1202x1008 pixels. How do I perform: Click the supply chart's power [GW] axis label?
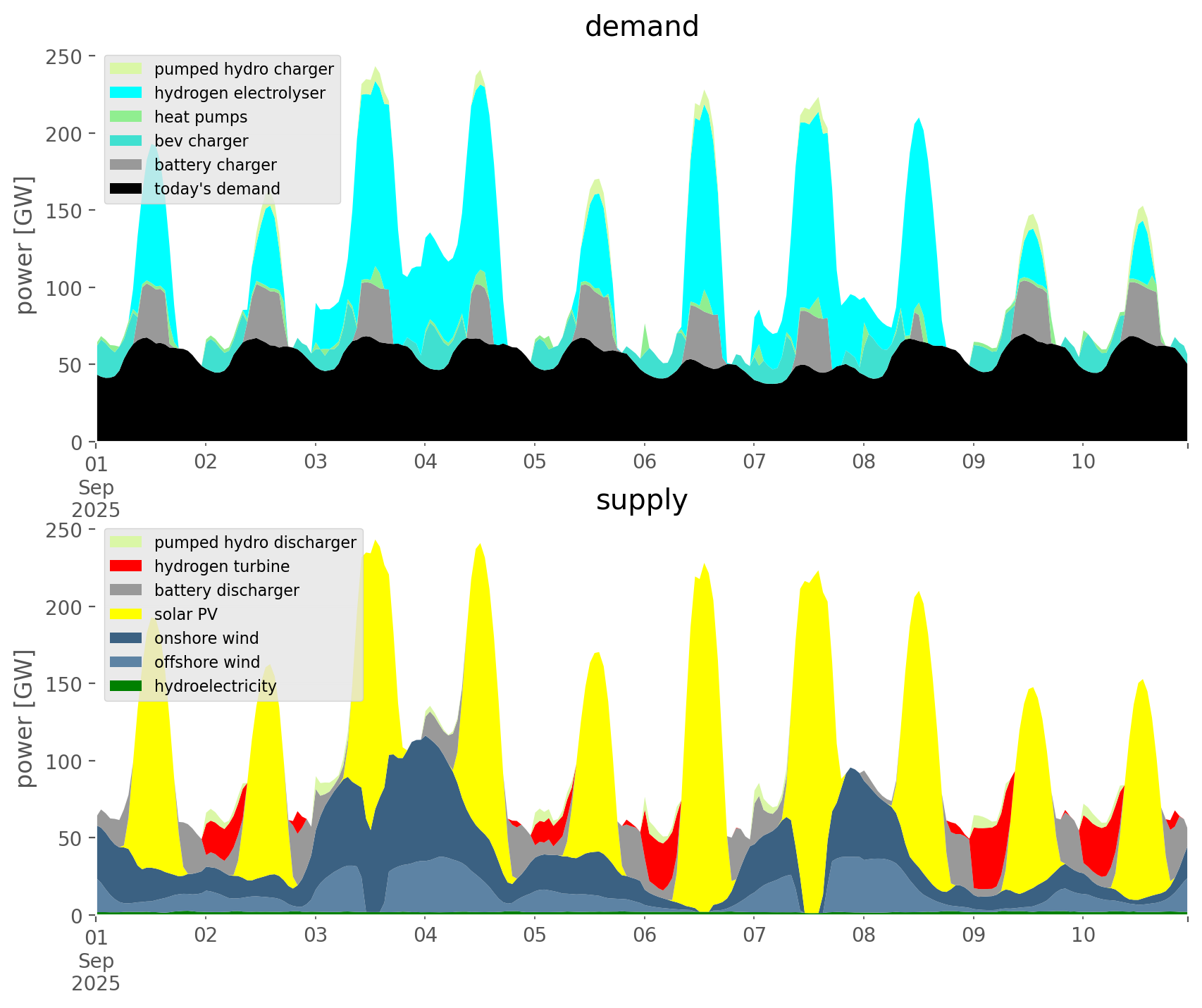coord(25,718)
